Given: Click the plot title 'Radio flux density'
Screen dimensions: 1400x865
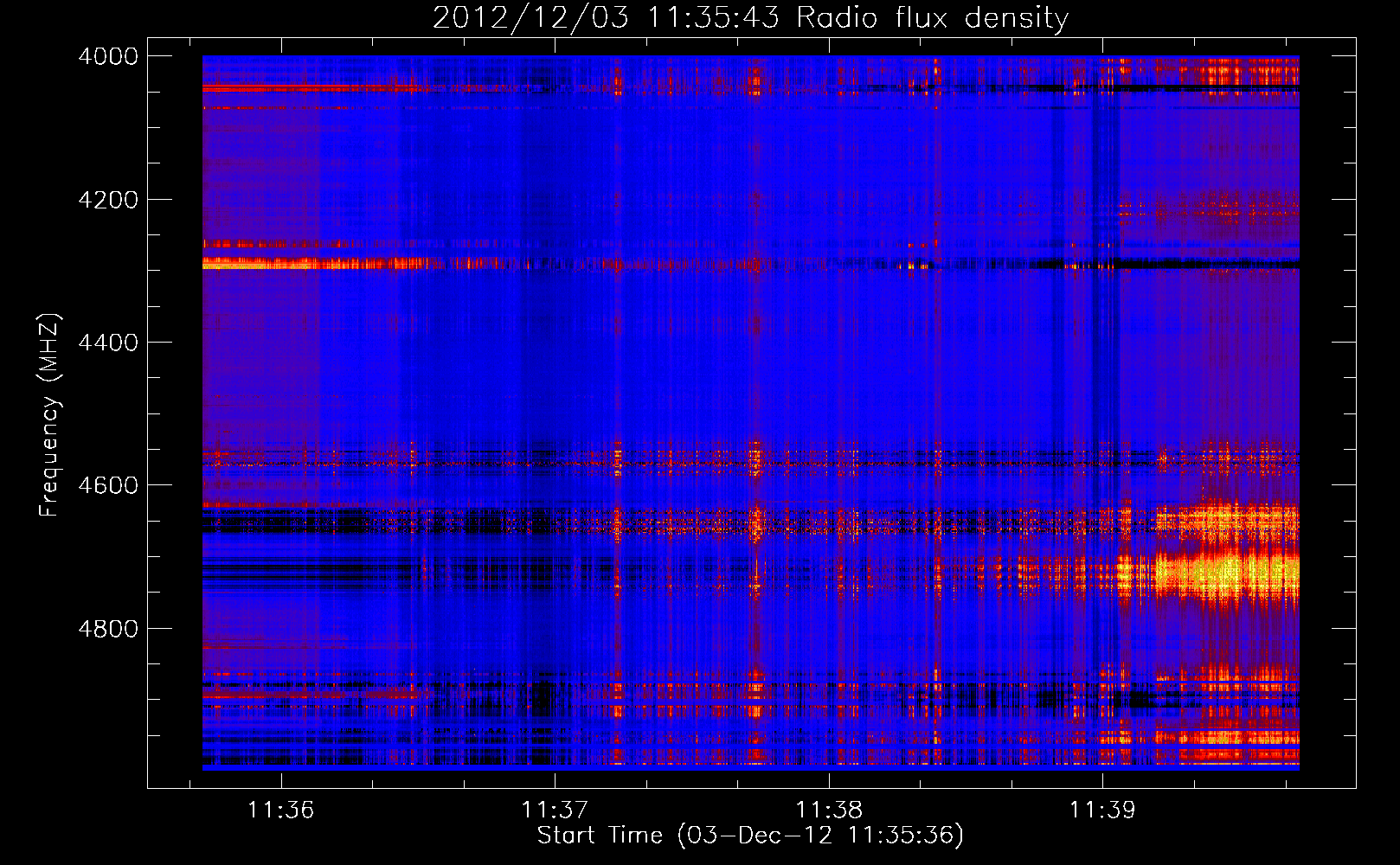Looking at the screenshot, I should pos(933,18).
